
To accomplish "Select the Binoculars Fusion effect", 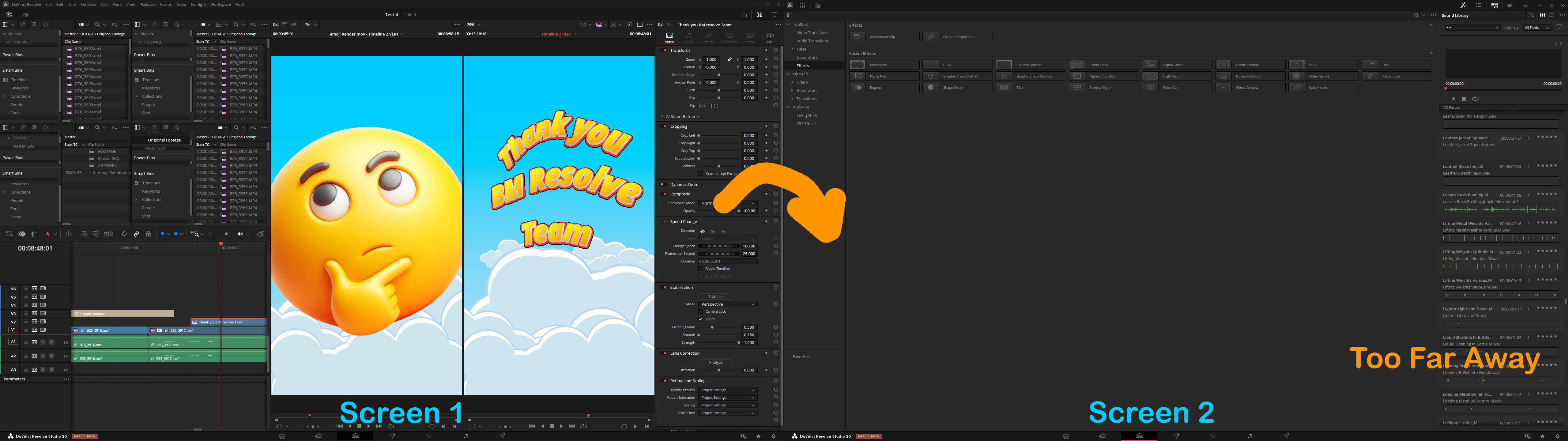I will click(x=884, y=65).
